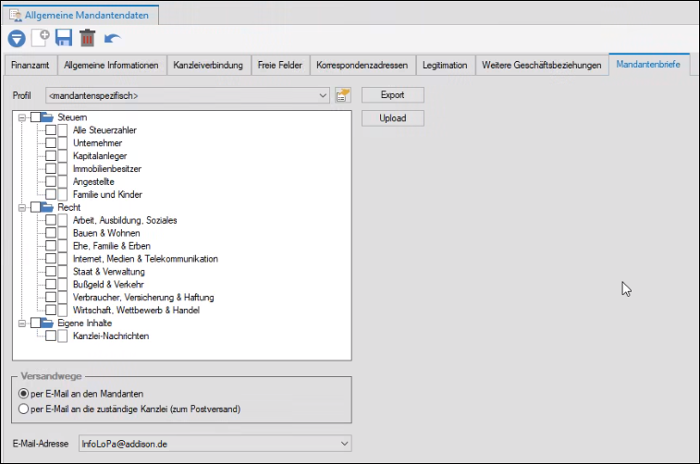Select the Steuern folder icon
The height and width of the screenshot is (464, 700).
[x=47, y=117]
